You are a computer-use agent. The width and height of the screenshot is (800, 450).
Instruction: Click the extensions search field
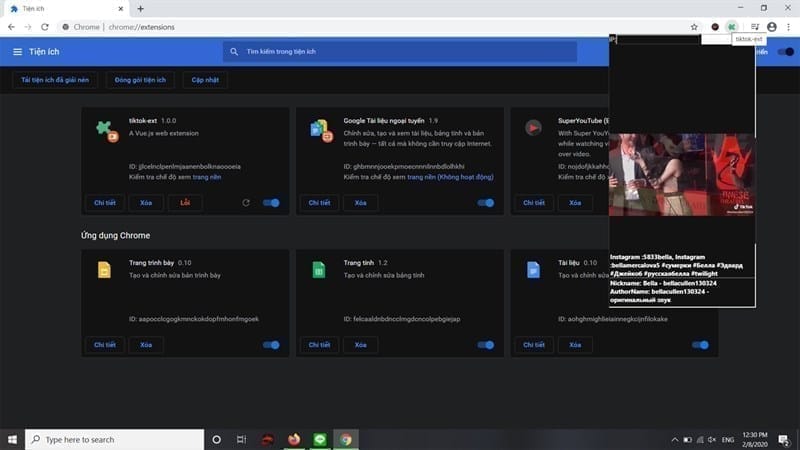click(x=399, y=52)
